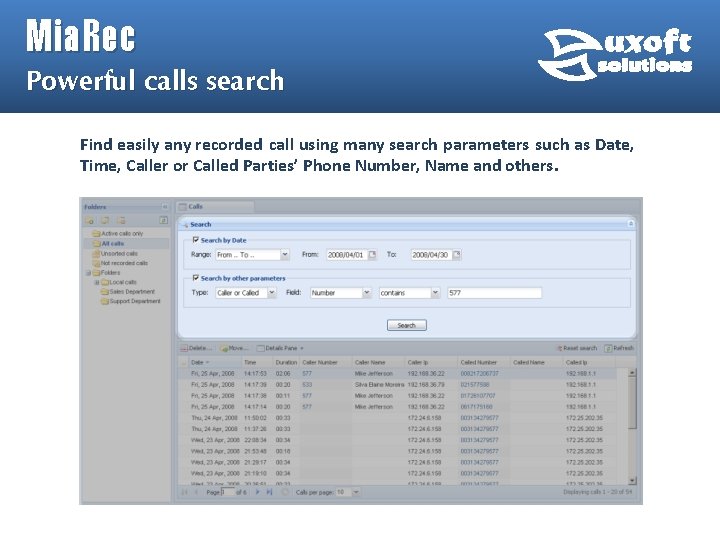Image resolution: width=720 pixels, height=540 pixels.
Task: Select Not recorded calls folder
Action: (120, 263)
